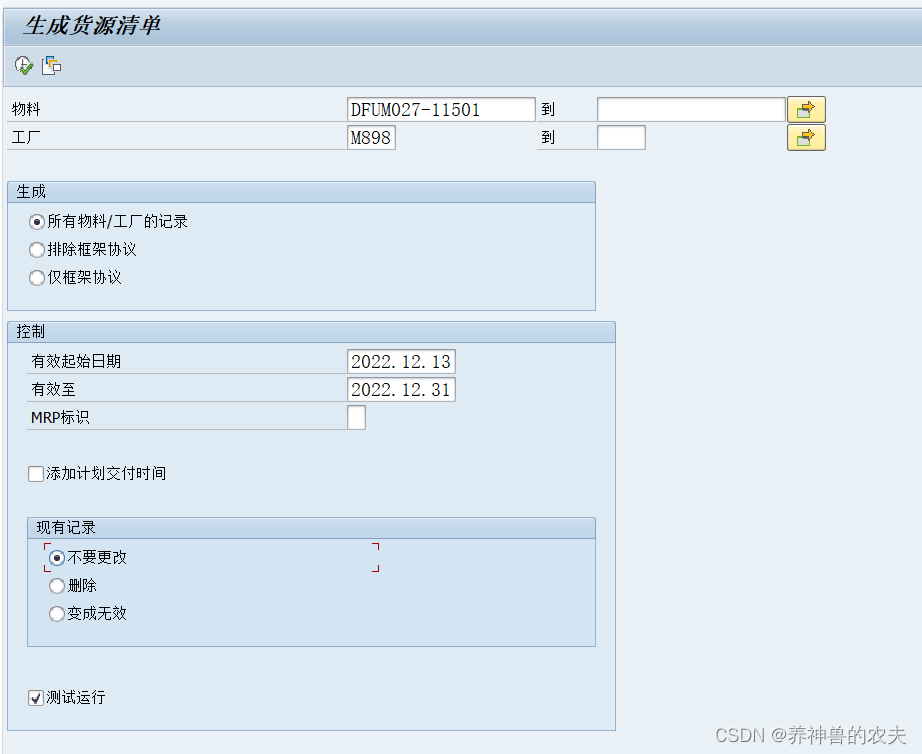Click the 有效起始日期 date field

400,361
